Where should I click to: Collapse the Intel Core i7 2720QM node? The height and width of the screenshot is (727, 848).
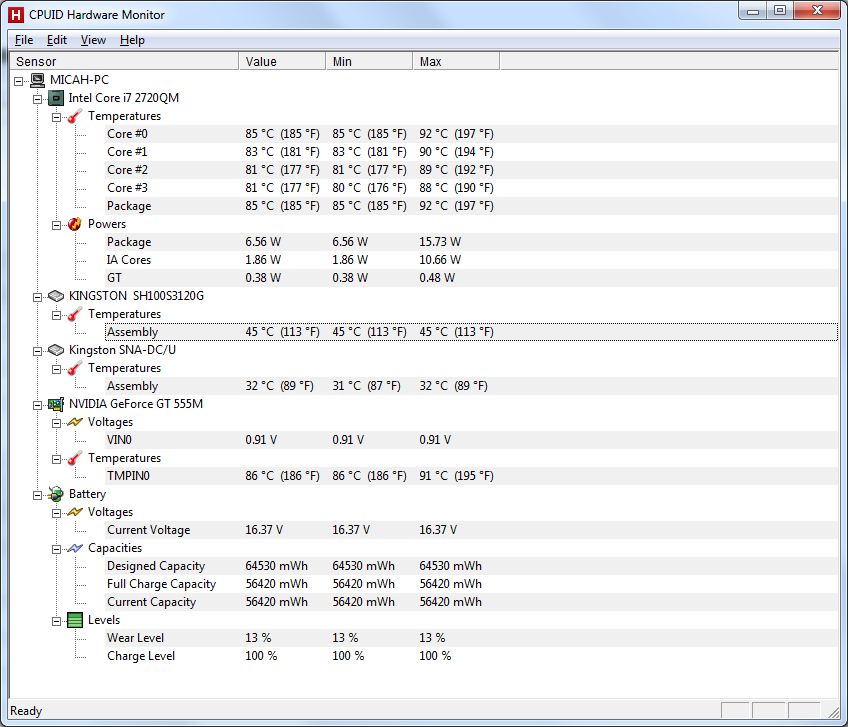37,99
